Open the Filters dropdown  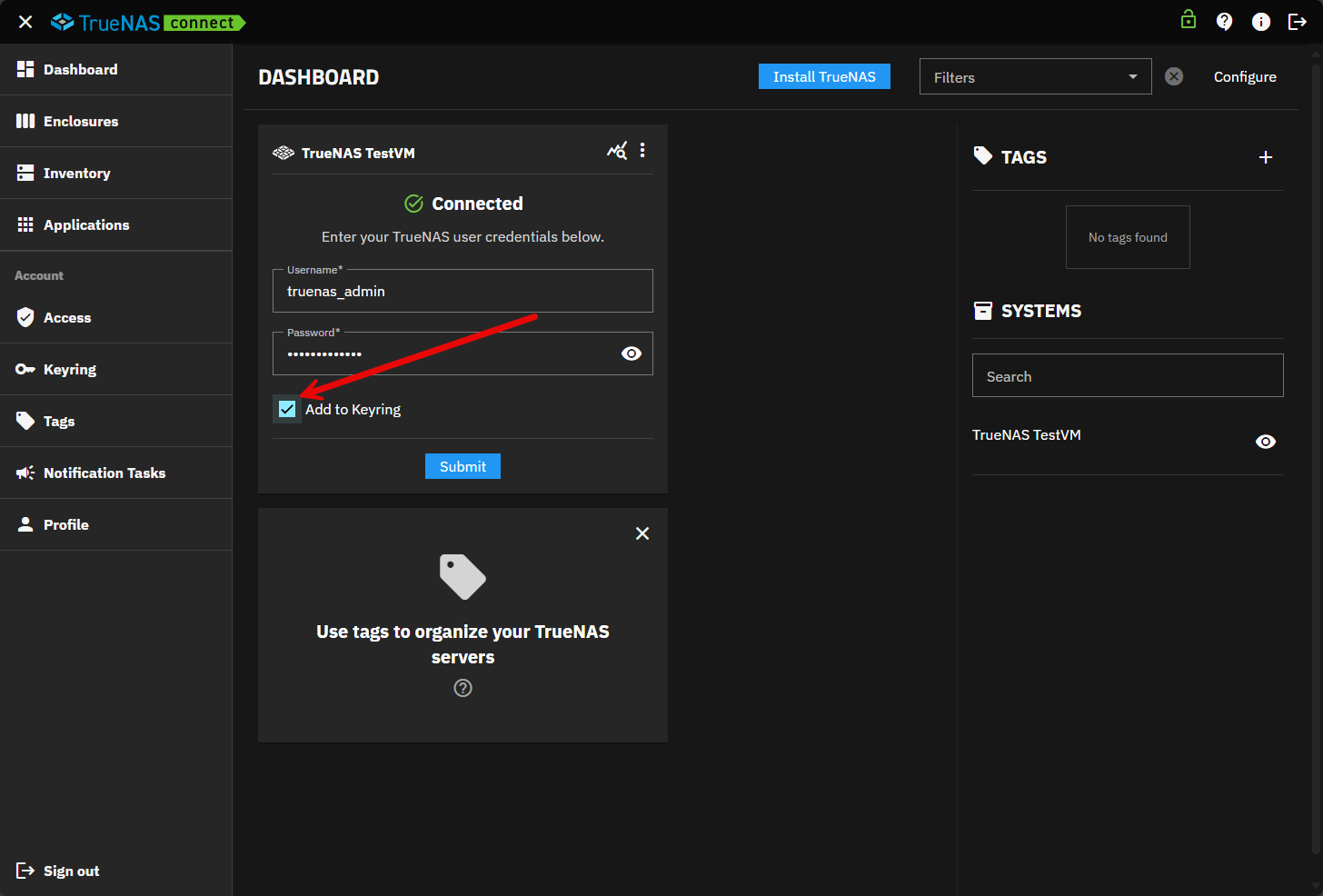tap(1036, 76)
